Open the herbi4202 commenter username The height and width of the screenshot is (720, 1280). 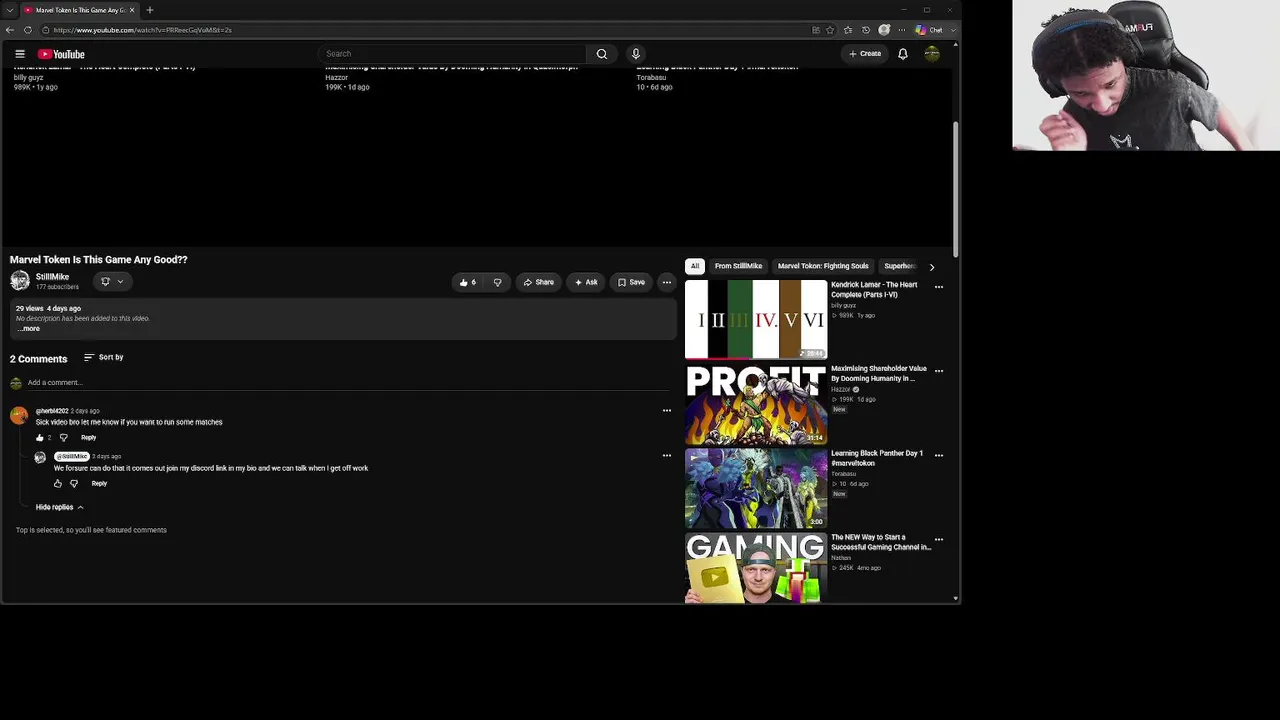click(x=52, y=411)
